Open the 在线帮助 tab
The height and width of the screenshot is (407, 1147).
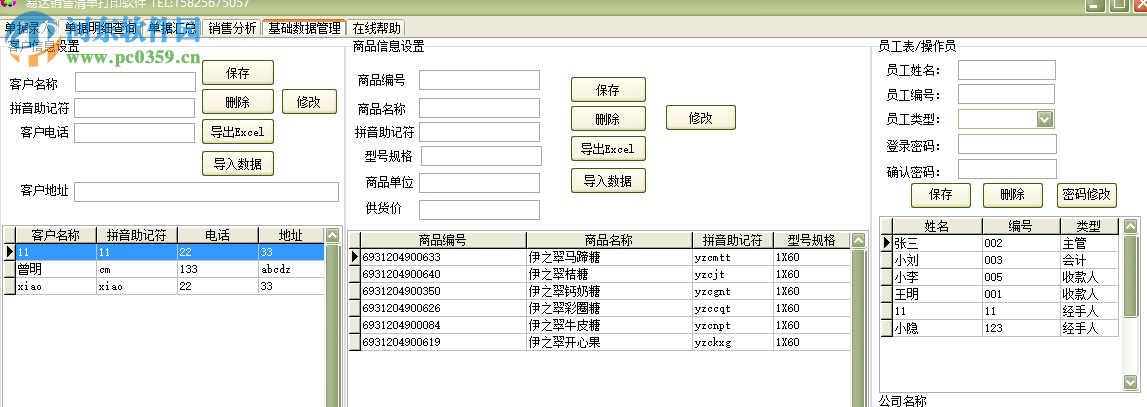376,29
